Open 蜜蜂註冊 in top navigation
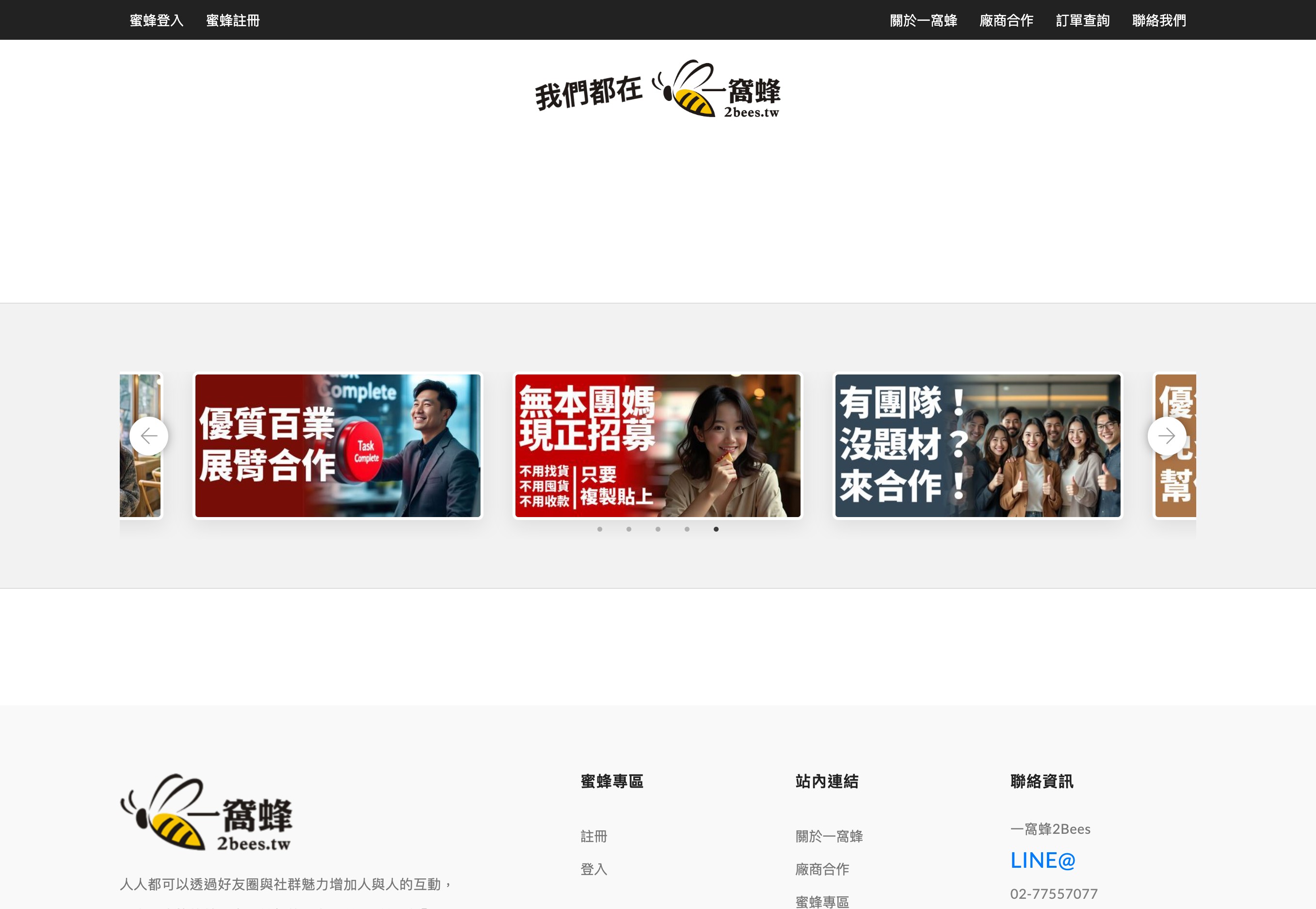 233,20
